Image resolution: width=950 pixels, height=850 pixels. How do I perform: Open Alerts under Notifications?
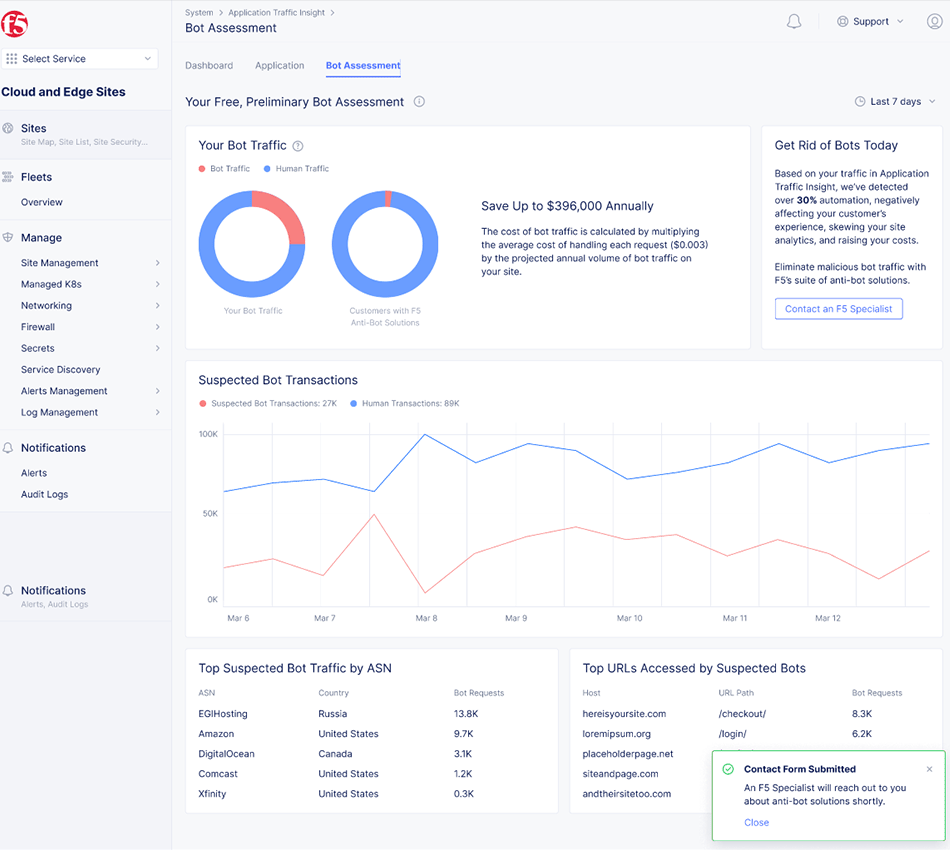[34, 473]
